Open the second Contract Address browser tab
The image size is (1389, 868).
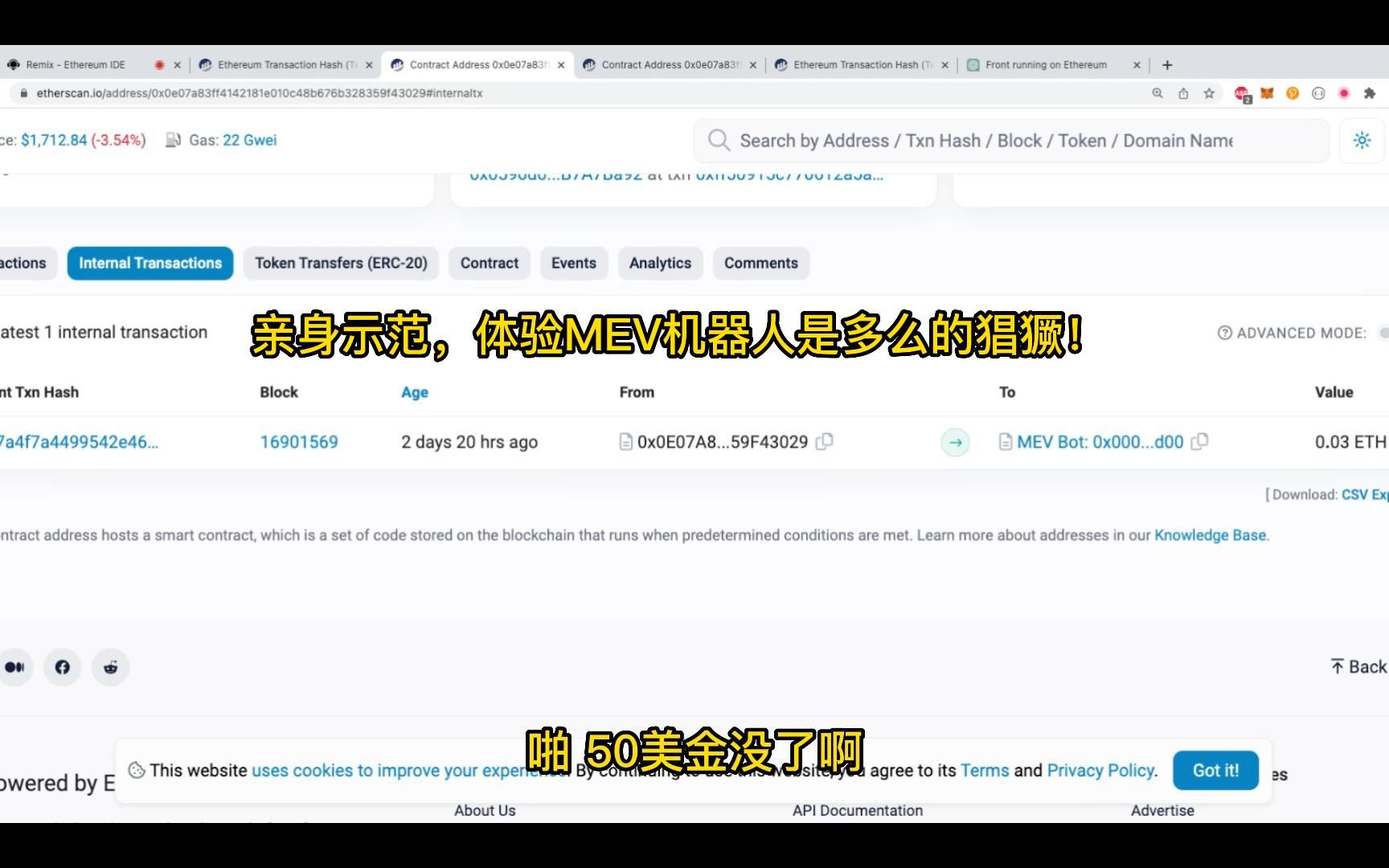click(x=670, y=65)
